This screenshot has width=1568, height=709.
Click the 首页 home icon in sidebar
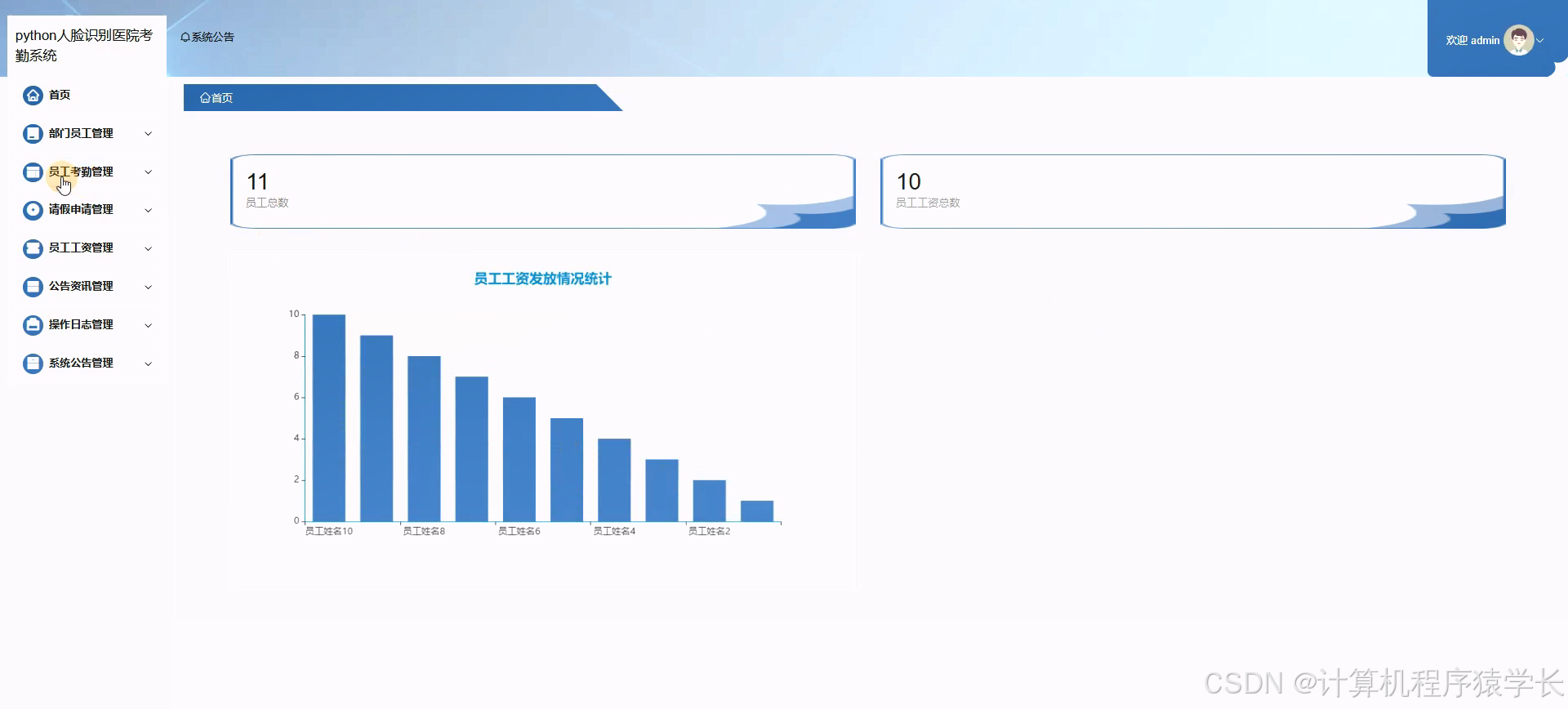point(33,96)
